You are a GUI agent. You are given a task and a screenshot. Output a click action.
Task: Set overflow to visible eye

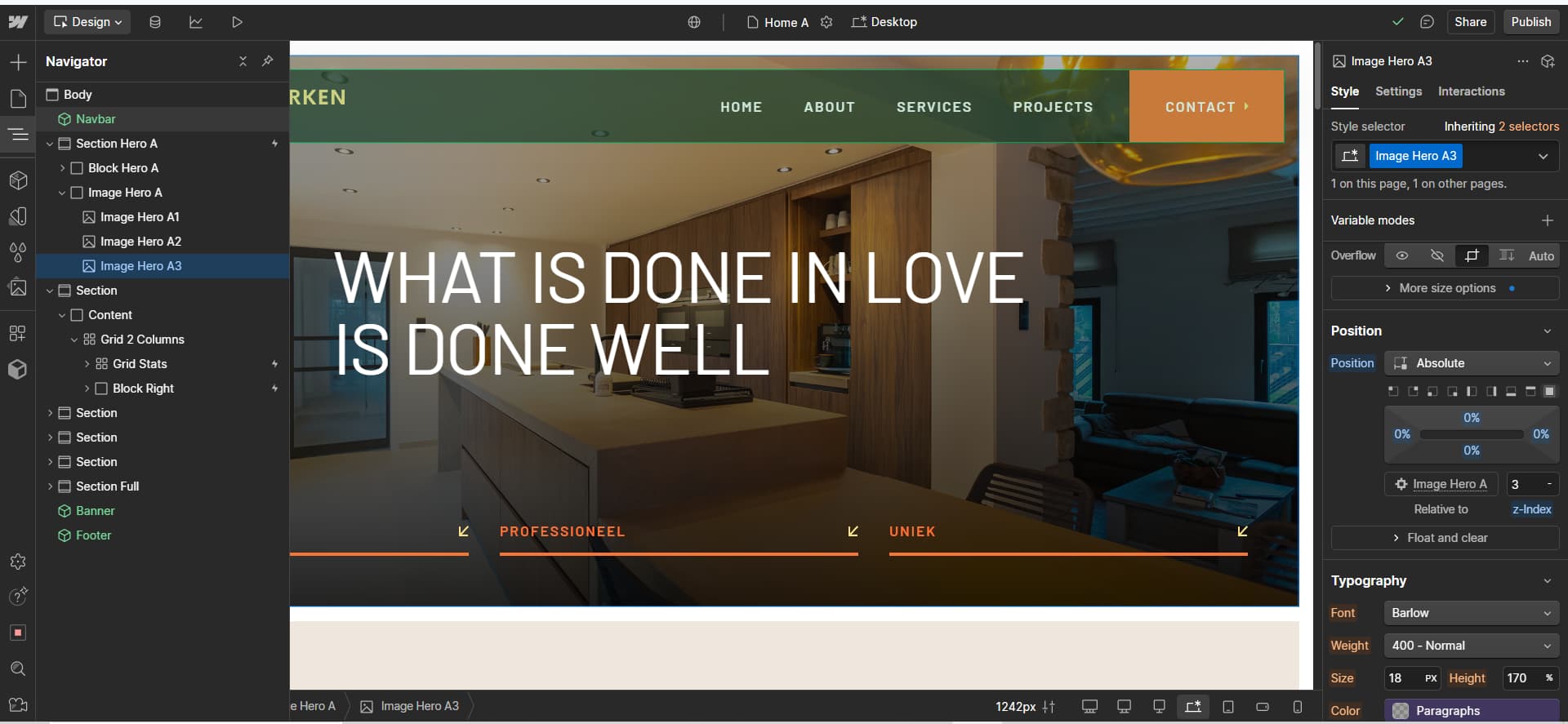click(x=1402, y=255)
